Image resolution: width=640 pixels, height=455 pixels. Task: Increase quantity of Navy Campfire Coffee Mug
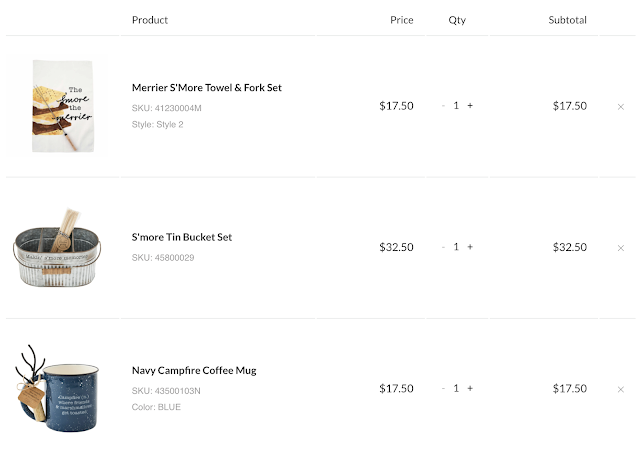(470, 388)
